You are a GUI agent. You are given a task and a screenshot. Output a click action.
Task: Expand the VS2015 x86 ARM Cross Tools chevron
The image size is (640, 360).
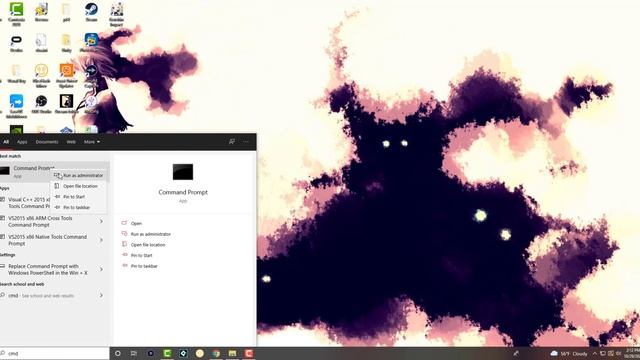click(101, 222)
